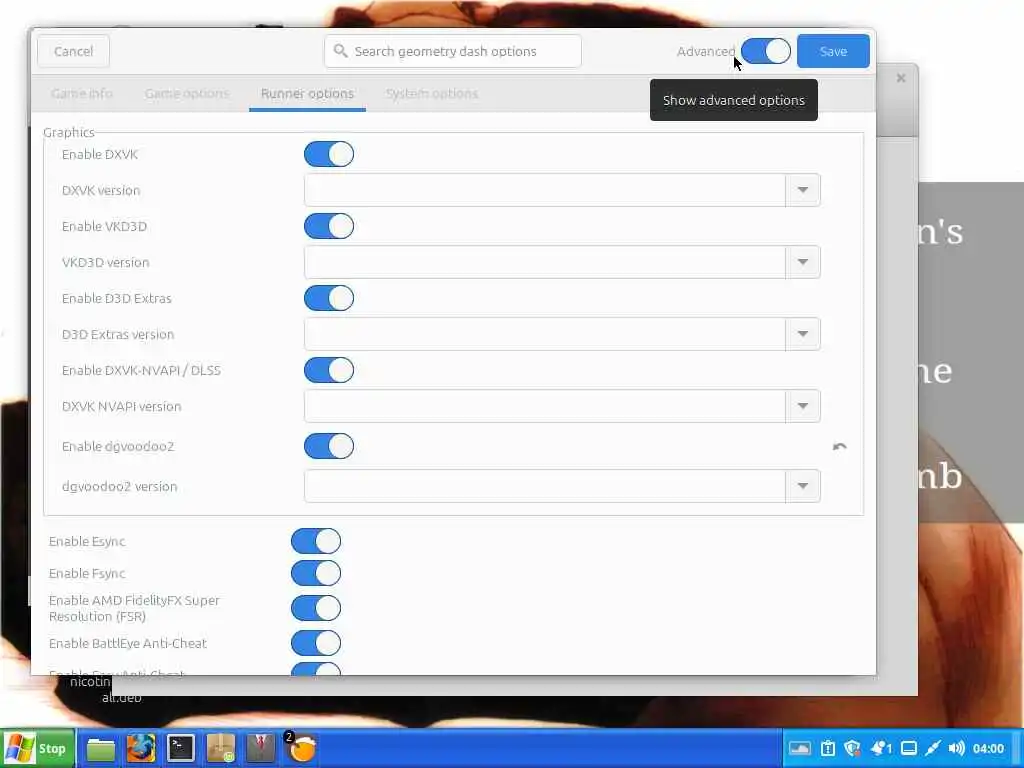Click the Stop start-menu button
1024x768 pixels.
[x=37, y=748]
